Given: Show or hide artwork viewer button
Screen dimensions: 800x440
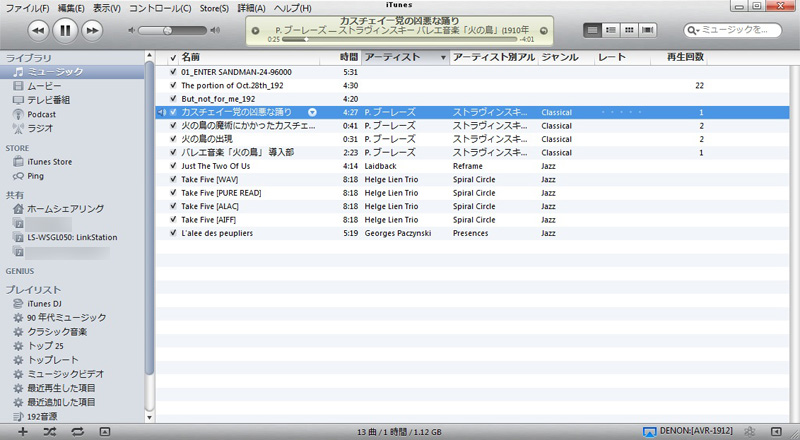Looking at the screenshot, I should [105, 432].
